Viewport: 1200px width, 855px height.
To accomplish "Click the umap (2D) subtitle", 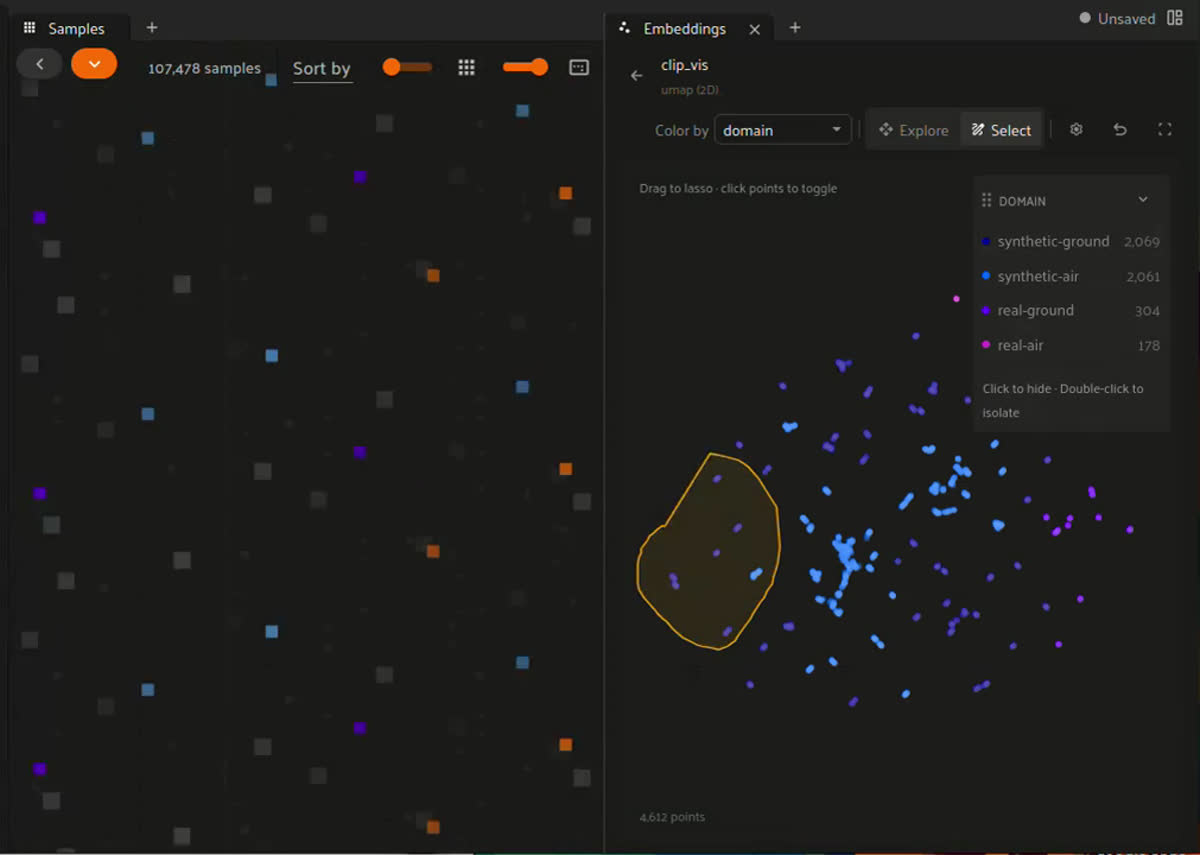I will pyautogui.click(x=690, y=90).
